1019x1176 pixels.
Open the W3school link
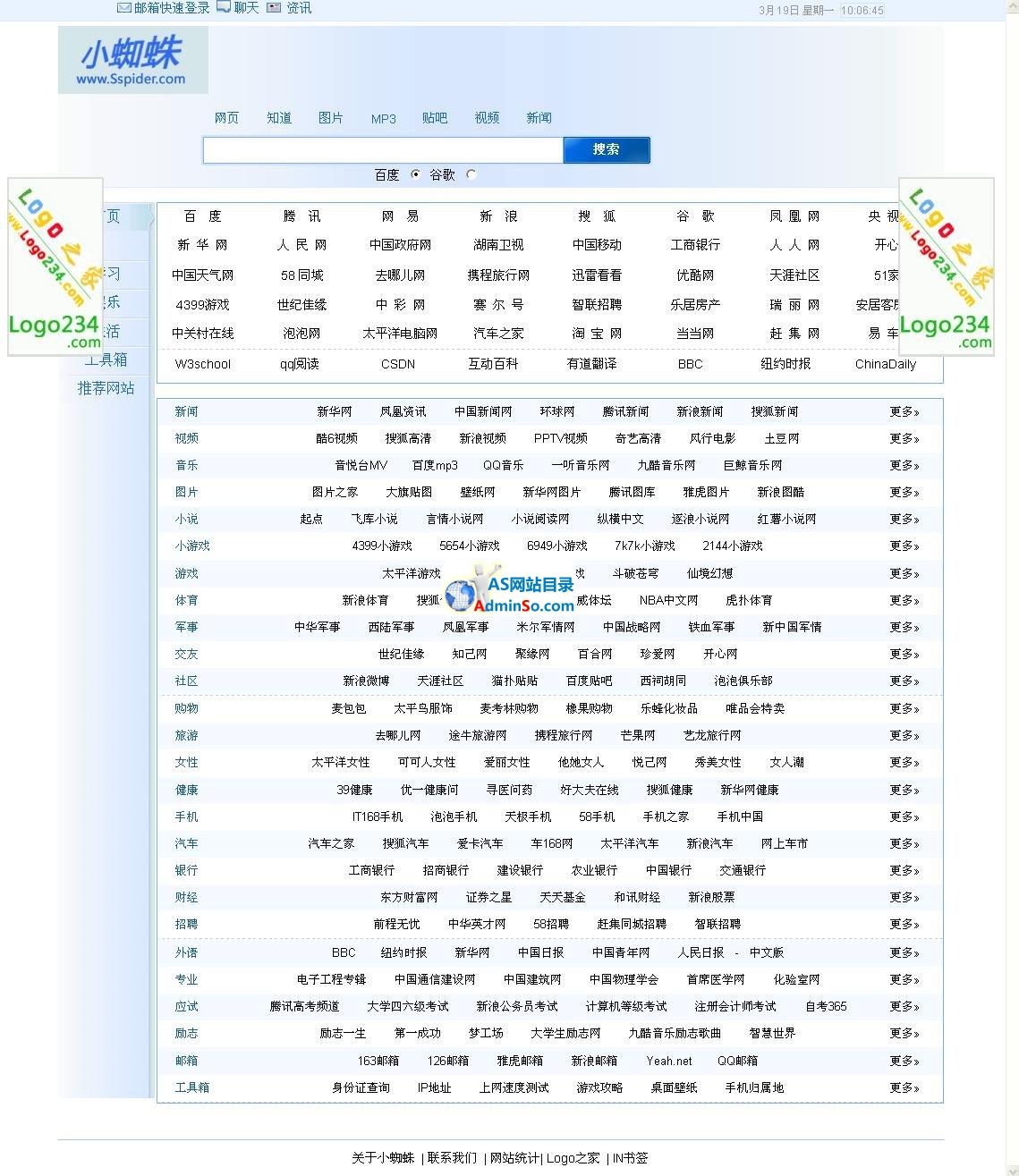pyautogui.click(x=202, y=364)
